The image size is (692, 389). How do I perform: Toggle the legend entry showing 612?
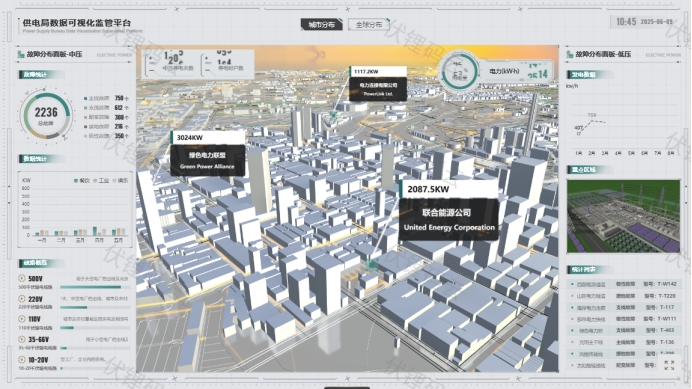click(x=106, y=108)
